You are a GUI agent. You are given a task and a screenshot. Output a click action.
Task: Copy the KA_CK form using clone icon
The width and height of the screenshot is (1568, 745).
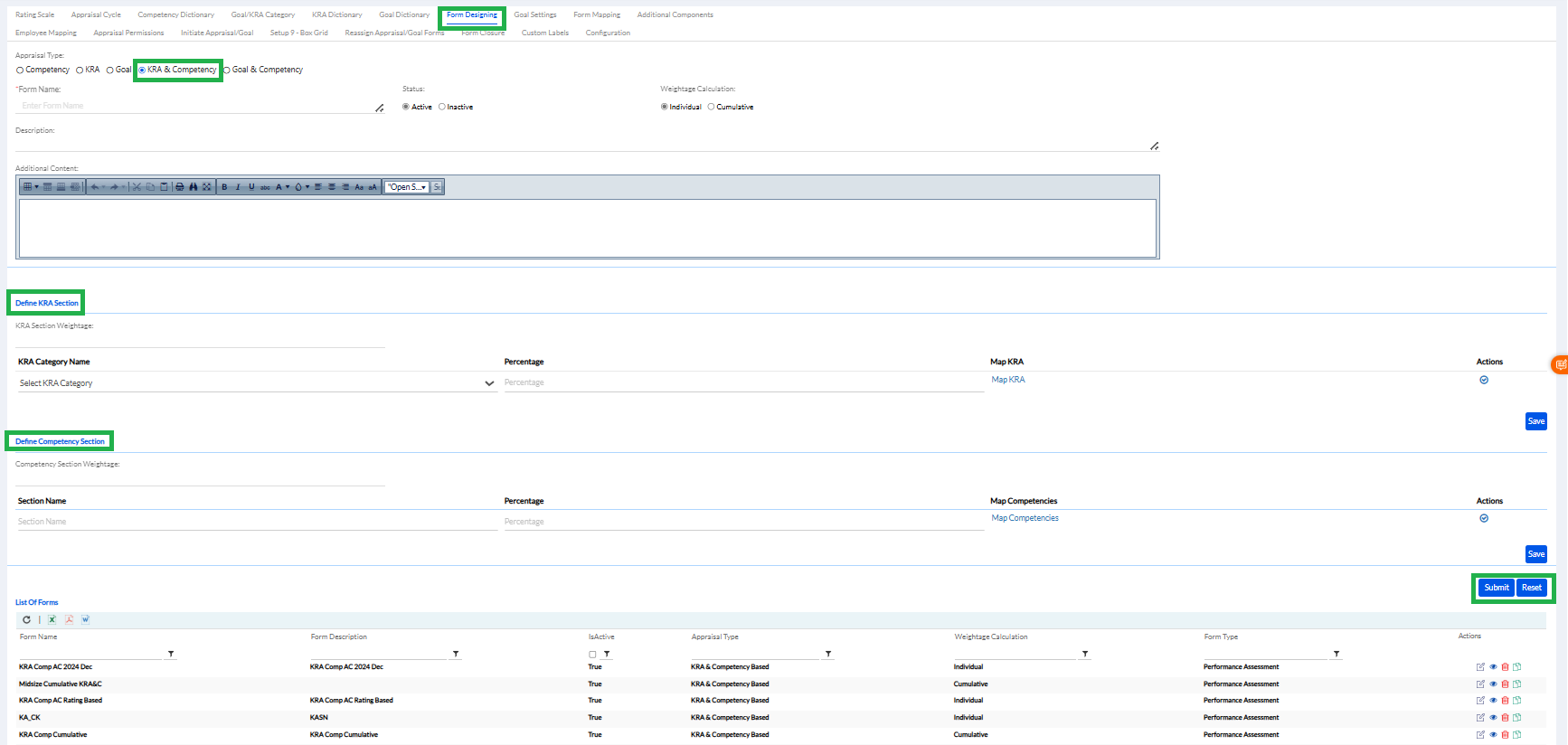point(1516,718)
